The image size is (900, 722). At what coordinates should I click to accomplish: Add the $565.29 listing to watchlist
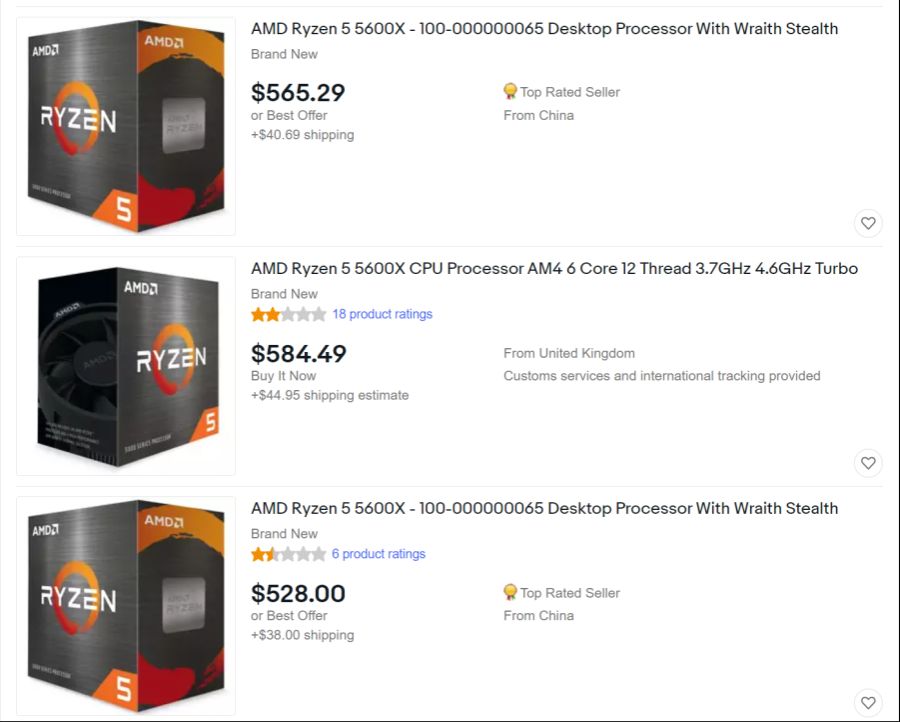(868, 223)
